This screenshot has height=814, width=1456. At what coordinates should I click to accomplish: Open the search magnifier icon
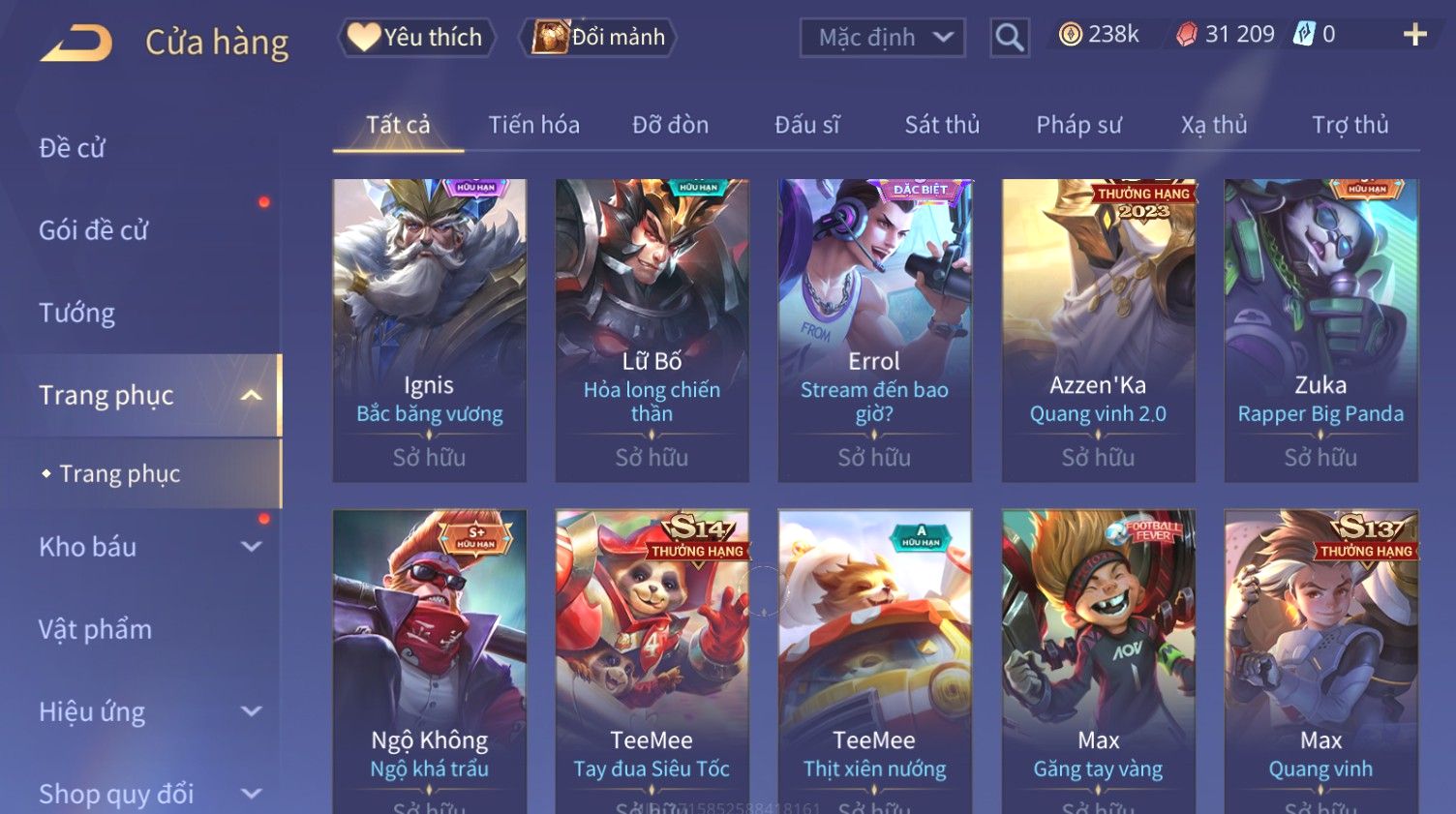(x=1010, y=38)
